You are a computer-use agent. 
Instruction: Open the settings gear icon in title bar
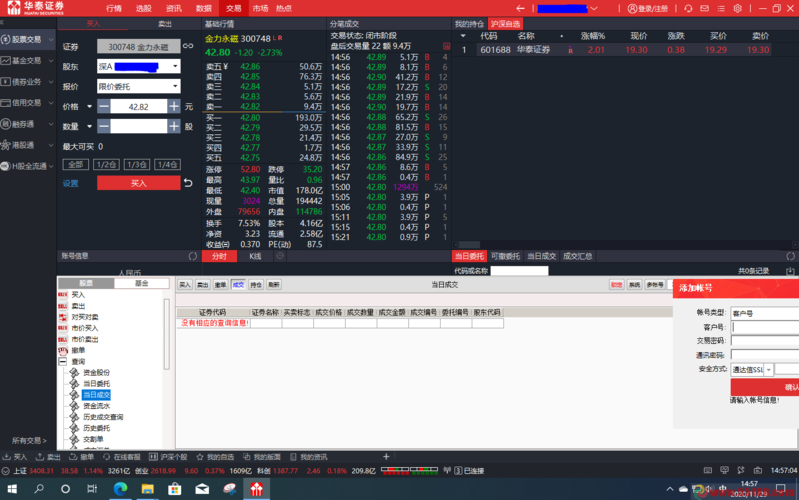[x=737, y=8]
